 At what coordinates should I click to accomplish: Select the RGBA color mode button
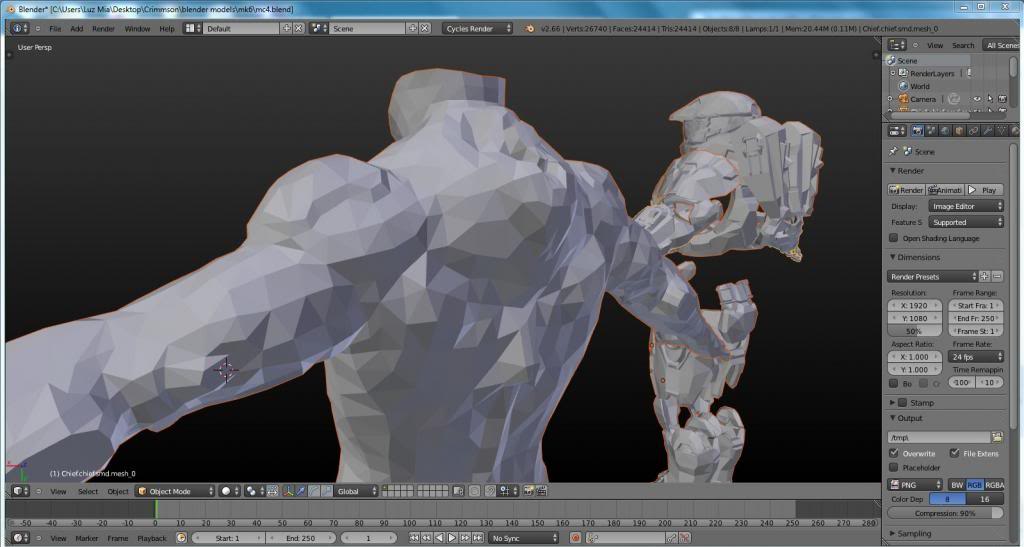pyautogui.click(x=994, y=484)
